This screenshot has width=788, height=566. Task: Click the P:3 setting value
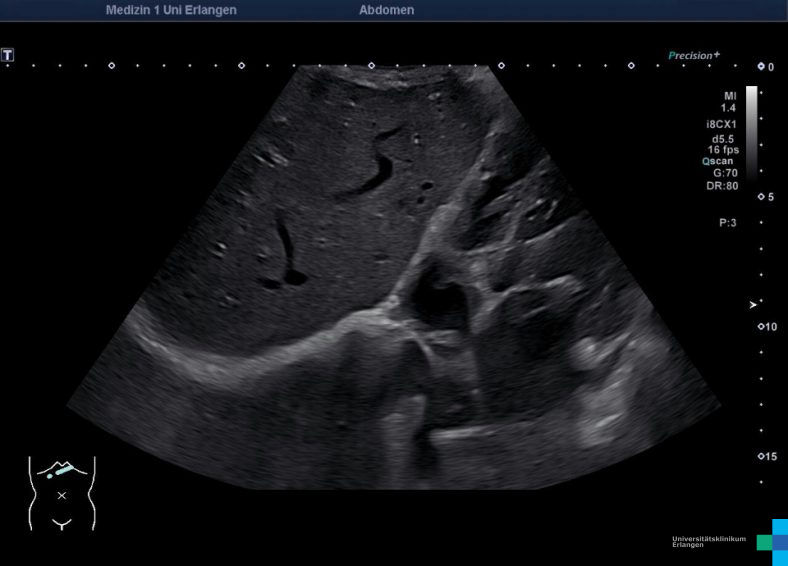tap(727, 223)
